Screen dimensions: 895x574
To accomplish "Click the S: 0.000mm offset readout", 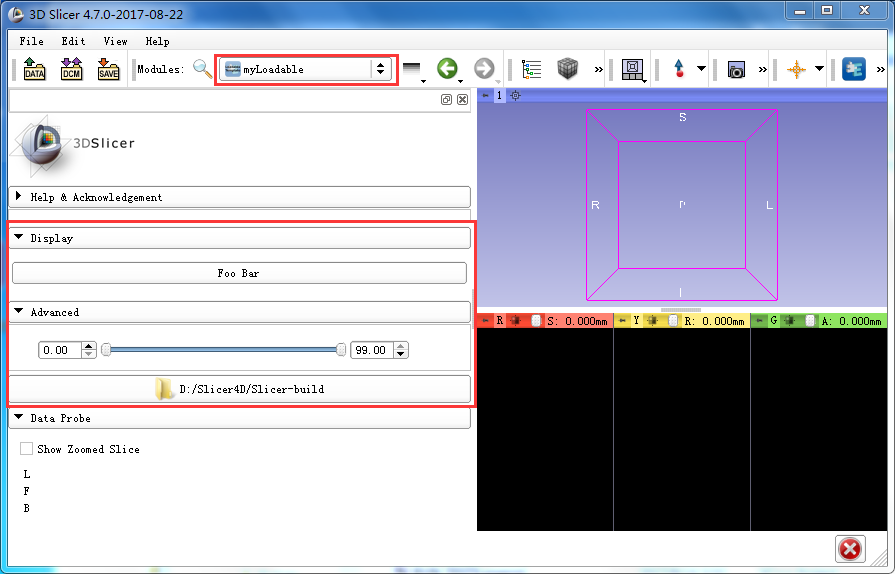I will [x=577, y=321].
